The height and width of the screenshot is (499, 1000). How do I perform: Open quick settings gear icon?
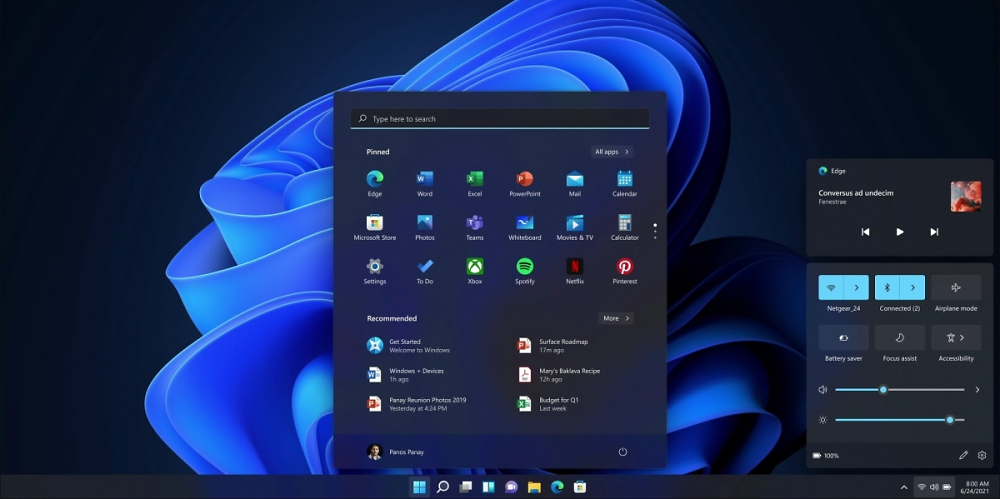pyautogui.click(x=982, y=456)
